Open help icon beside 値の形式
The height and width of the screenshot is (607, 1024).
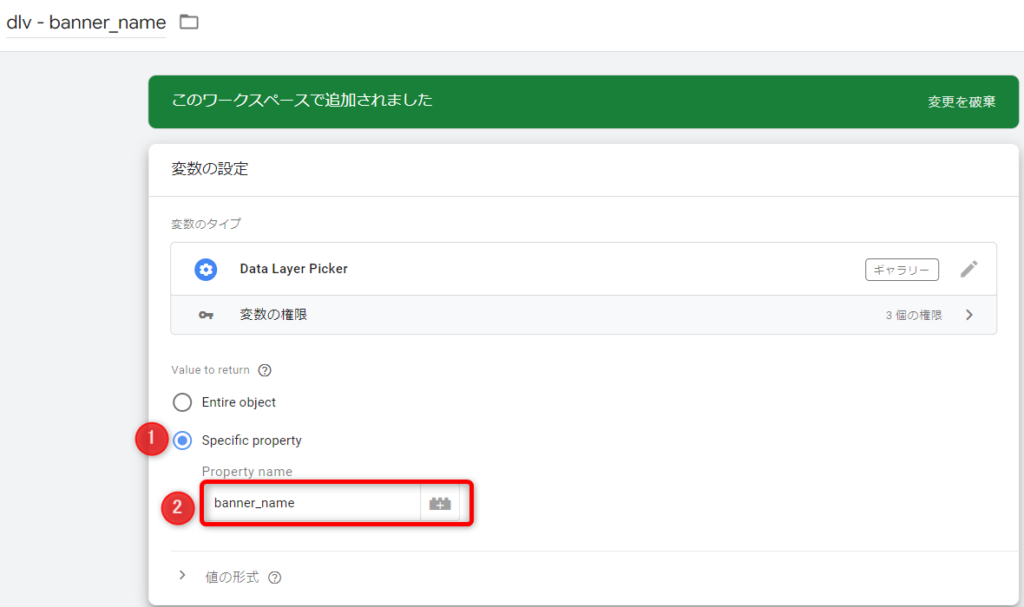pyautogui.click(x=275, y=578)
